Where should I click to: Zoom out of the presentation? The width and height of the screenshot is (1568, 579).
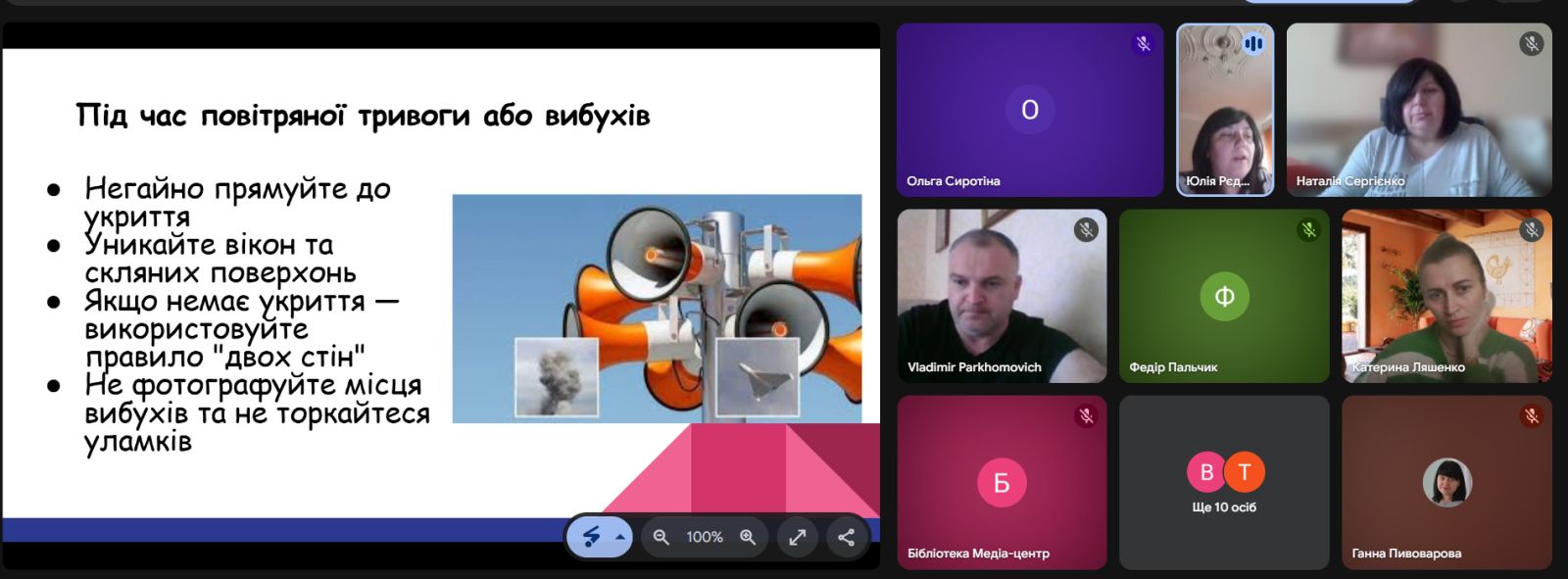661,537
